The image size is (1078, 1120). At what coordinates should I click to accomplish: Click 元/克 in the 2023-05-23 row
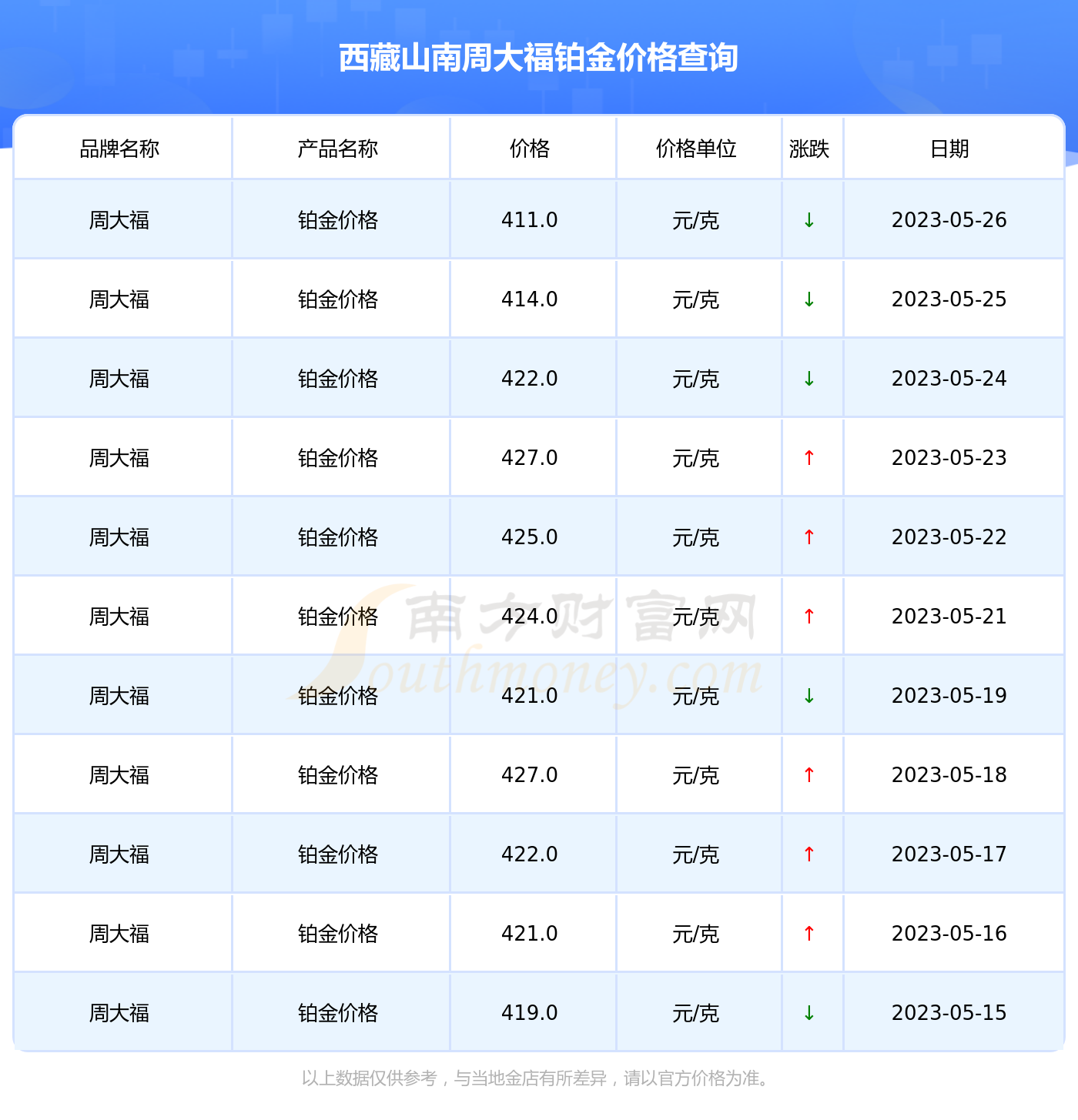pos(696,458)
